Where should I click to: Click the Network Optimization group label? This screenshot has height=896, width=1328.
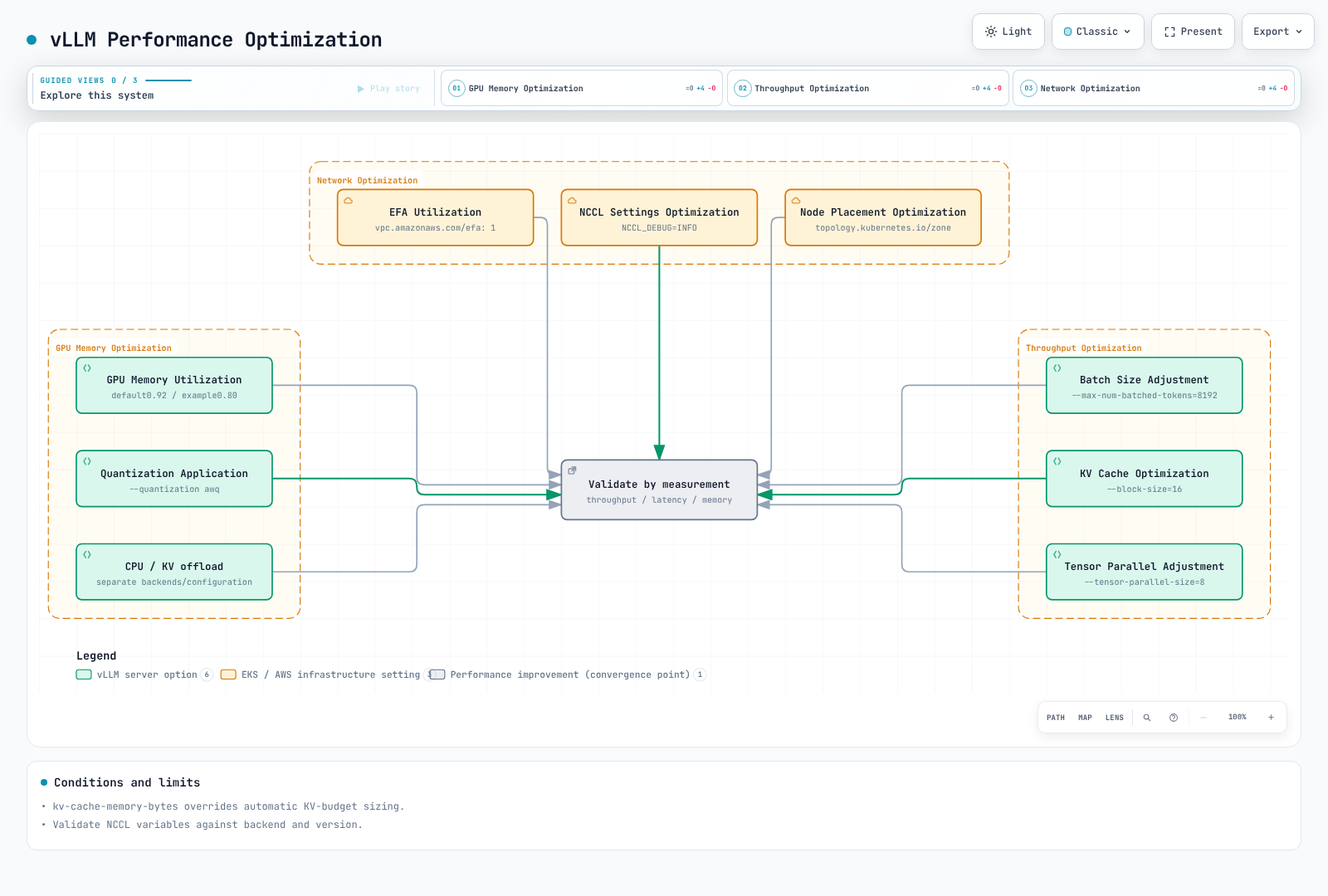(x=367, y=181)
